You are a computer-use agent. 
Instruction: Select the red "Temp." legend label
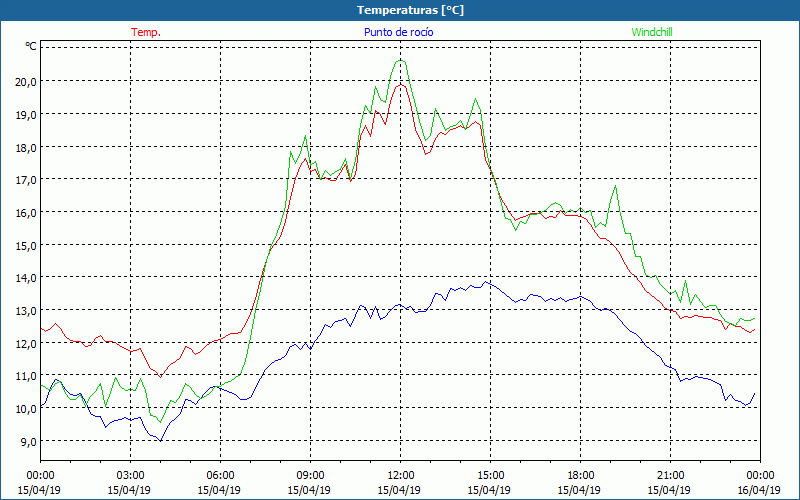click(x=146, y=32)
